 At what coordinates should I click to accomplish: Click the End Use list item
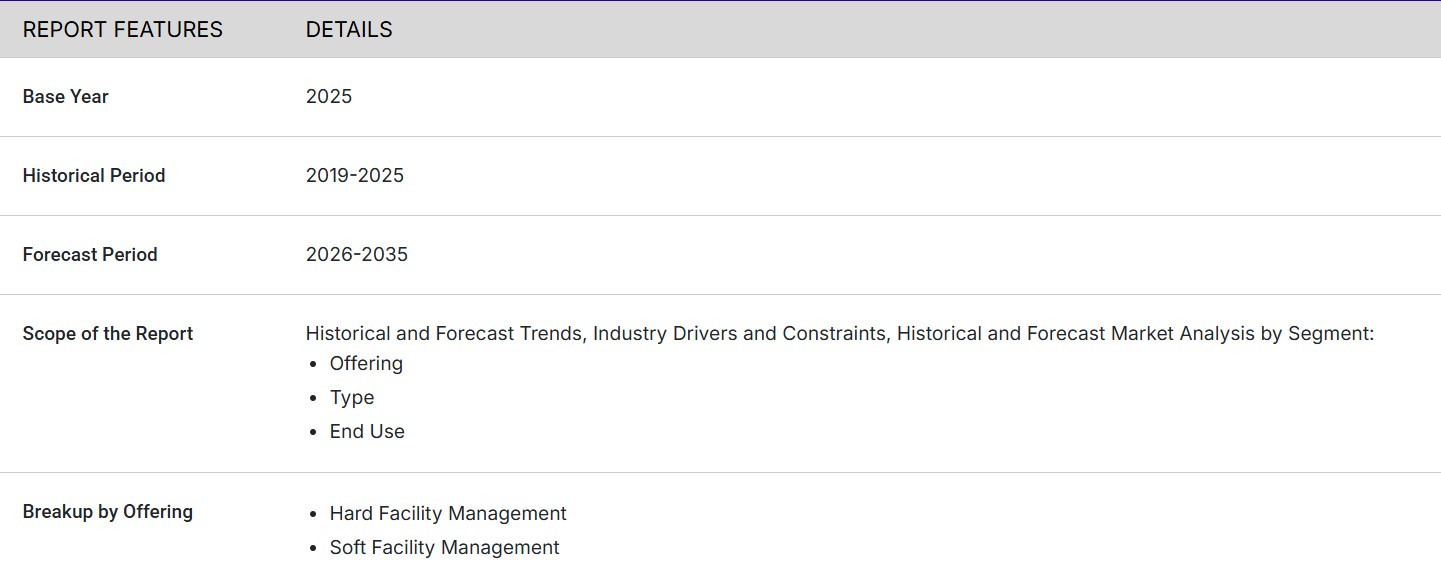point(367,432)
